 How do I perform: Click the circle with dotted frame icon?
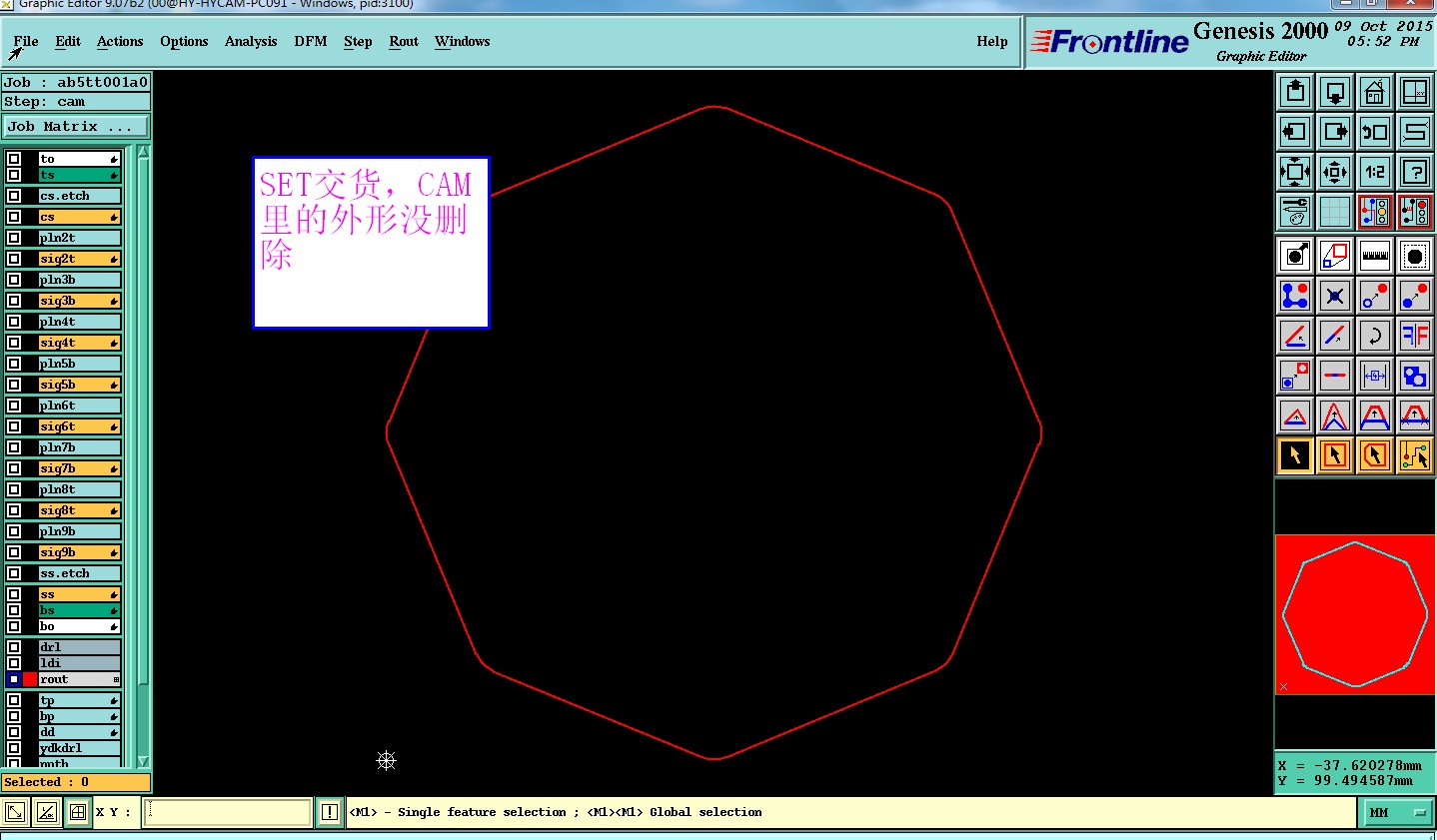[1415, 256]
